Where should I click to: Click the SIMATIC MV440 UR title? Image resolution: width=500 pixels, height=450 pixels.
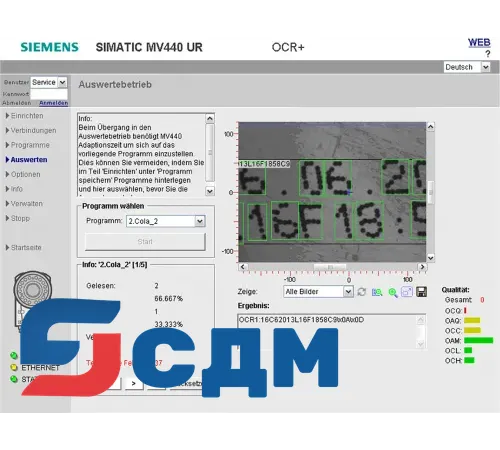click(x=149, y=47)
